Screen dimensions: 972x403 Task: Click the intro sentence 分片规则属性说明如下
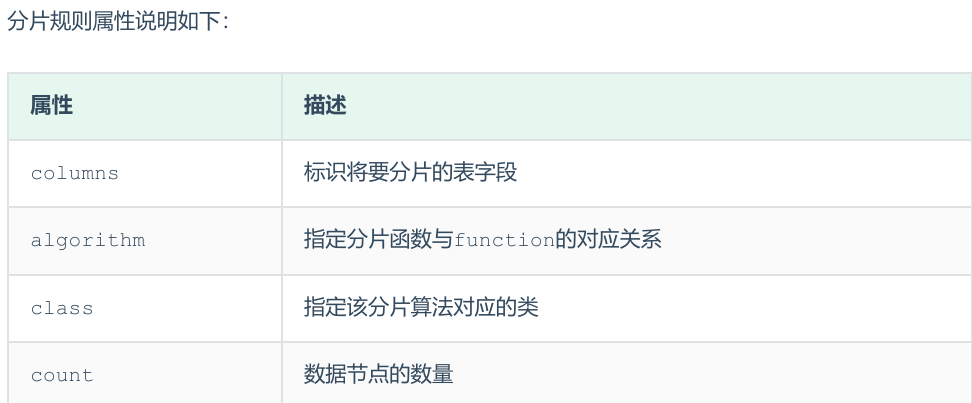pyautogui.click(x=118, y=21)
